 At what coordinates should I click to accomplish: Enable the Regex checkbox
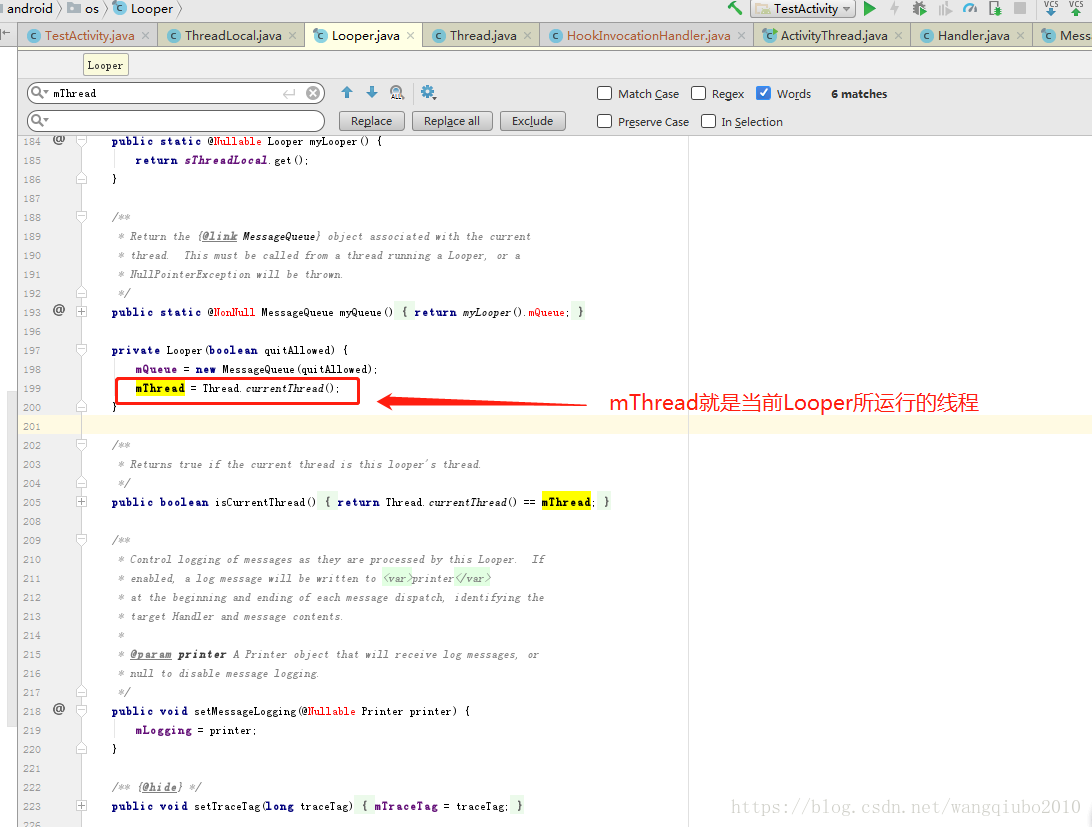point(699,93)
